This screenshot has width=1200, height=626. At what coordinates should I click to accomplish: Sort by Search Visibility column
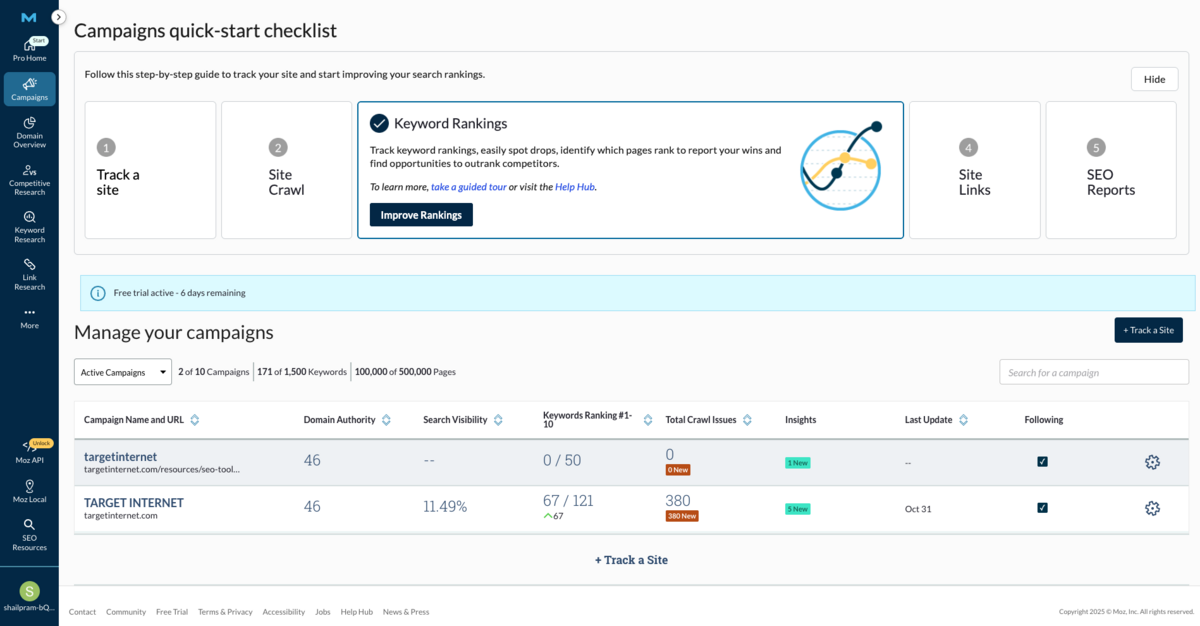click(x=498, y=420)
